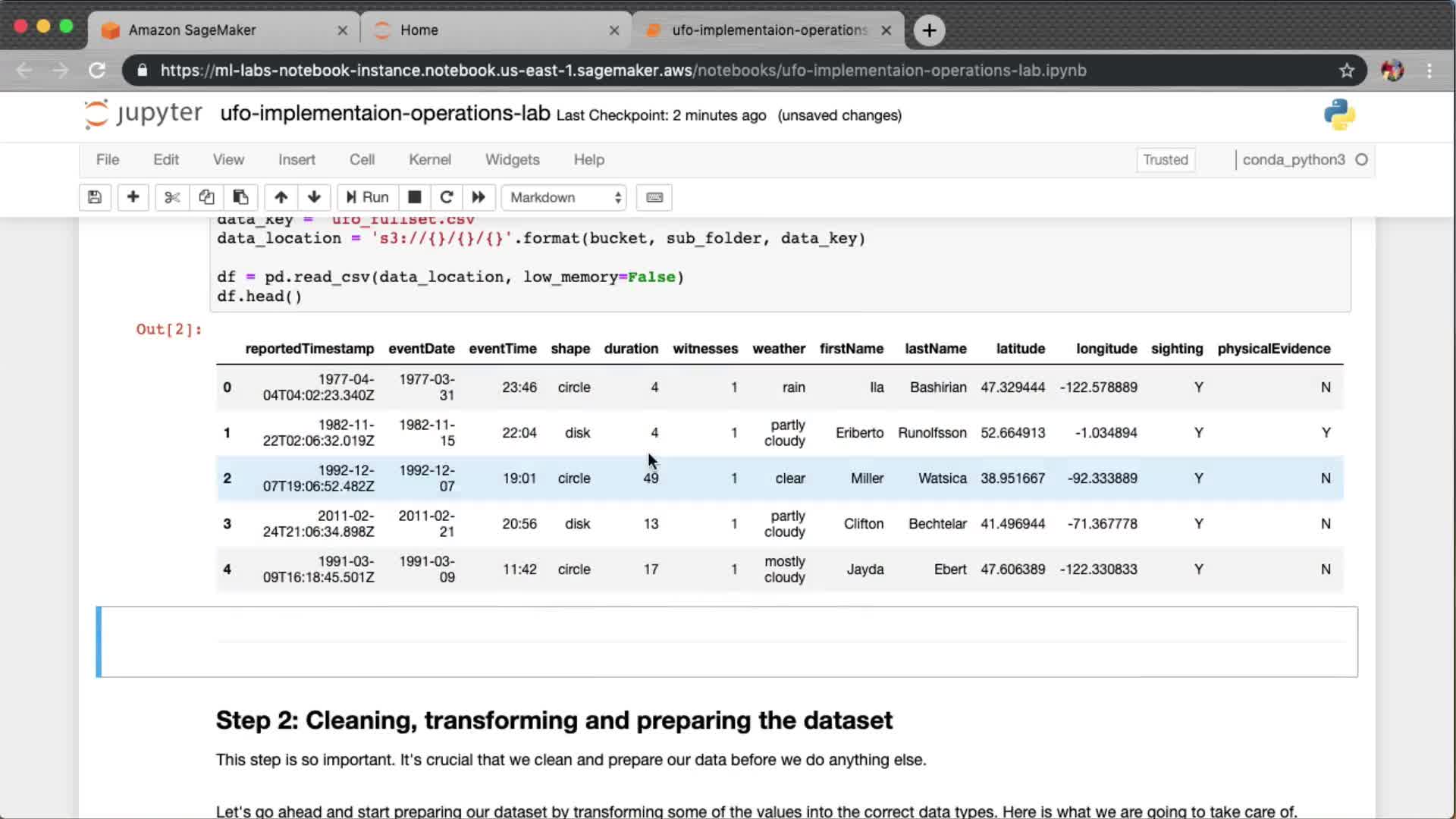Restart the kernel icon
This screenshot has height=819, width=1456.
point(447,197)
